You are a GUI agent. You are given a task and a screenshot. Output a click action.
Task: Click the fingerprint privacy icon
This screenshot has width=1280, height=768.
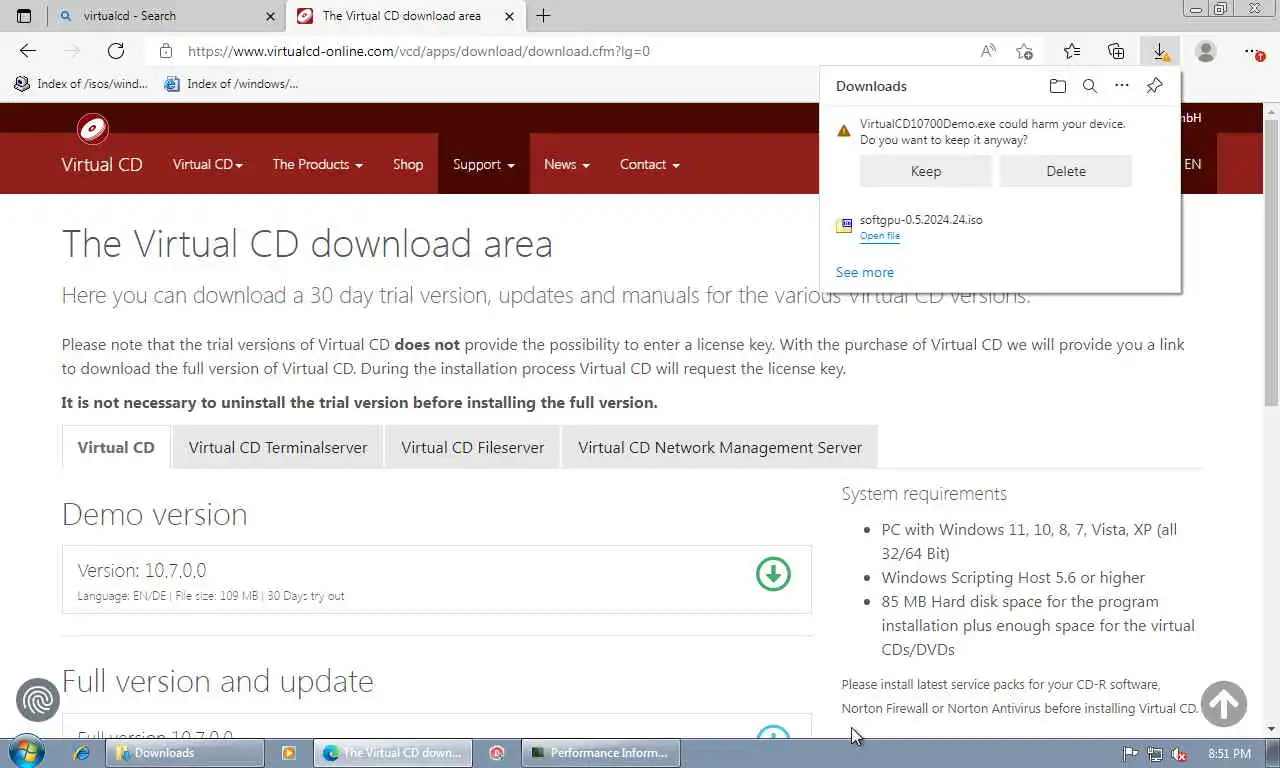point(38,700)
